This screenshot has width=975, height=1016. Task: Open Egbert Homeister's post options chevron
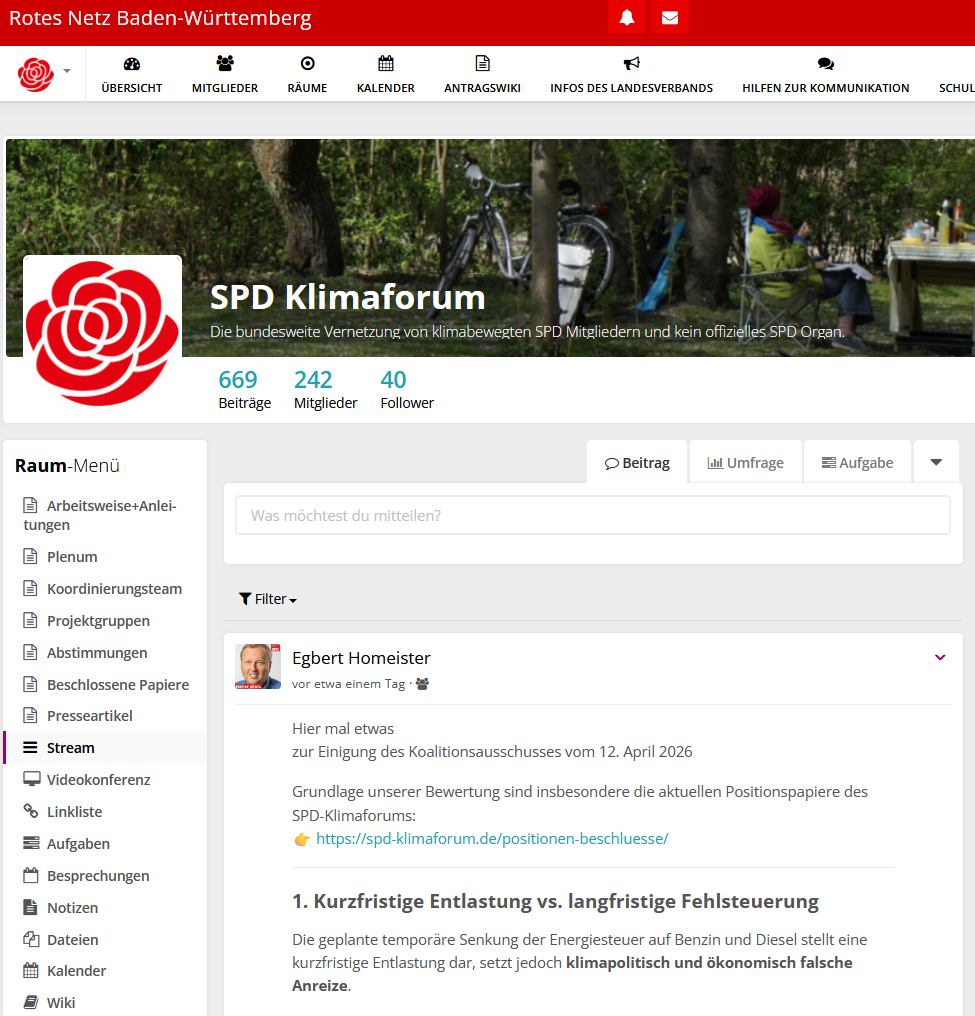(x=940, y=657)
